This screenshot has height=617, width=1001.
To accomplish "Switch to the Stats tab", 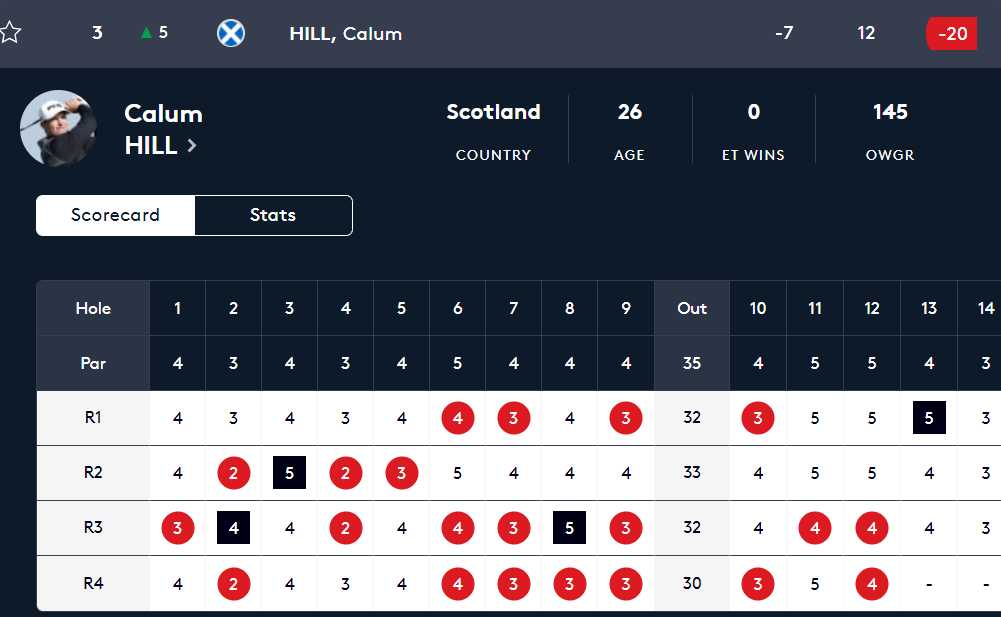I will 273,215.
